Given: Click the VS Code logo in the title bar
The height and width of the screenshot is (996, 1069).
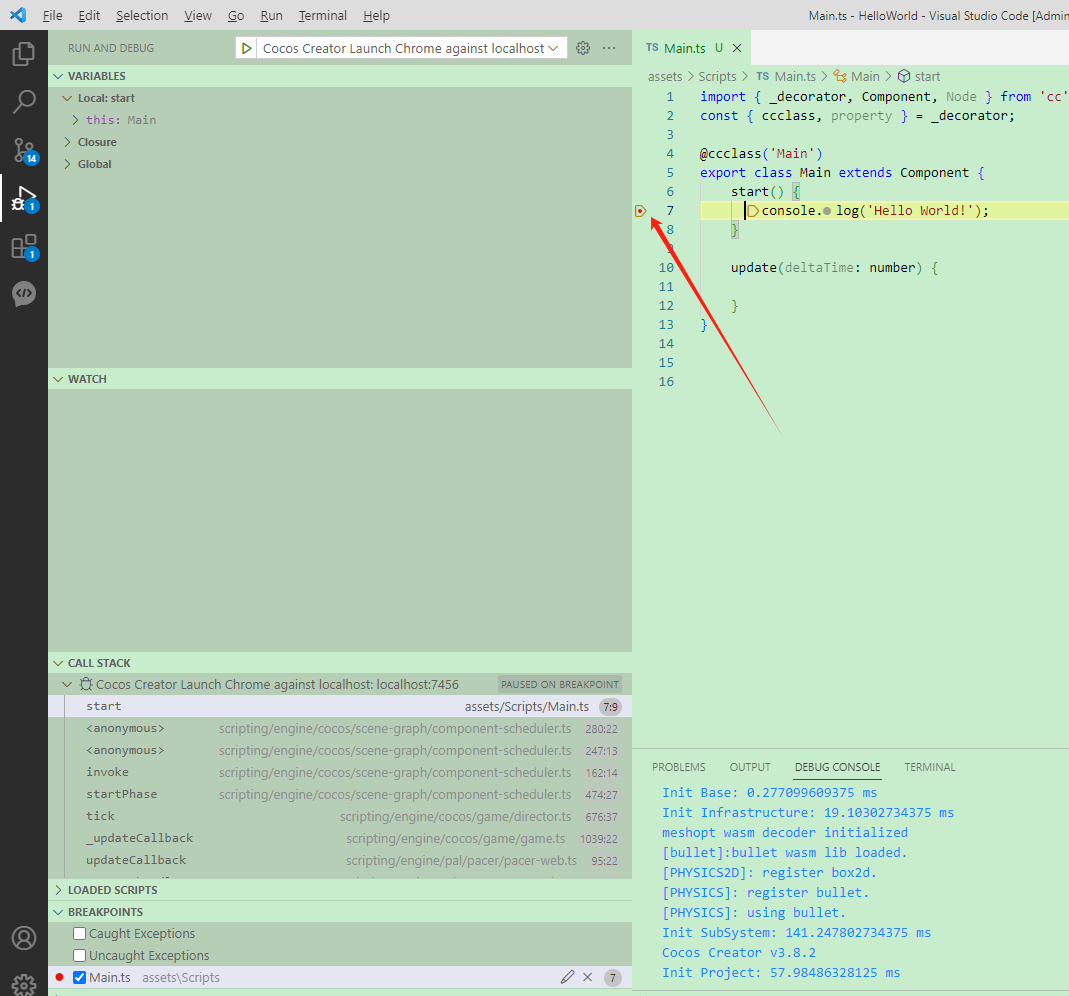Looking at the screenshot, I should point(18,15).
